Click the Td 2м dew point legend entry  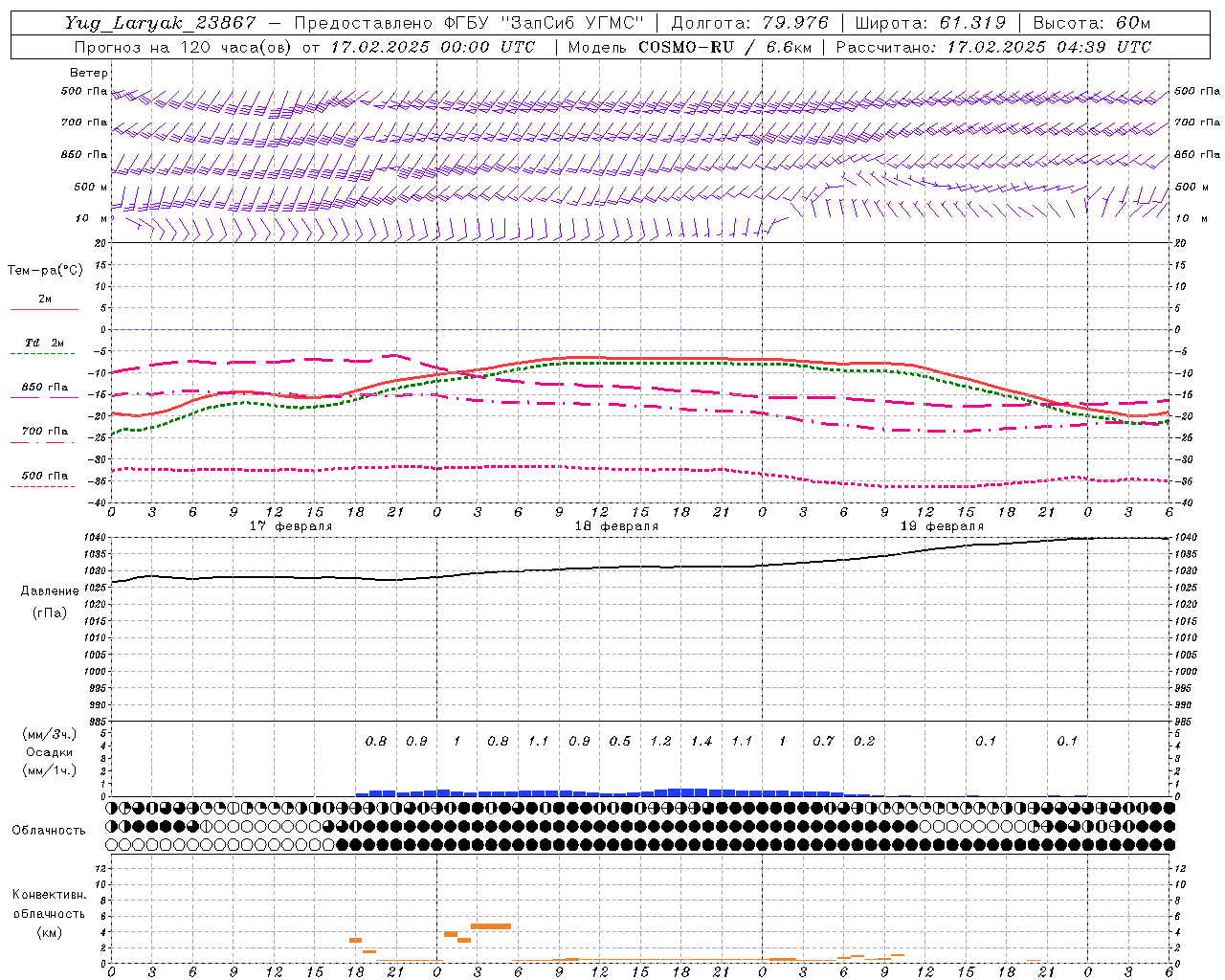(45, 343)
